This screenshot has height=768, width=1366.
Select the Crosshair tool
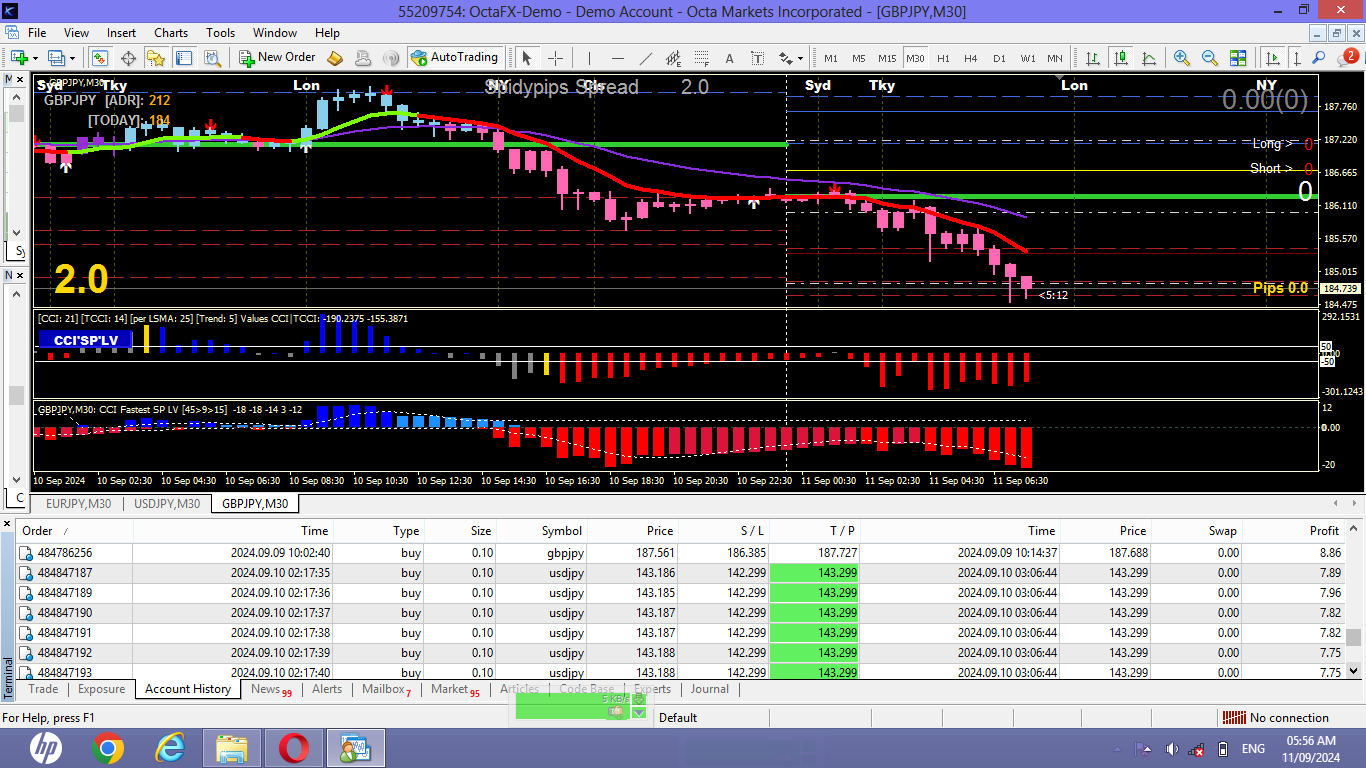click(x=555, y=58)
